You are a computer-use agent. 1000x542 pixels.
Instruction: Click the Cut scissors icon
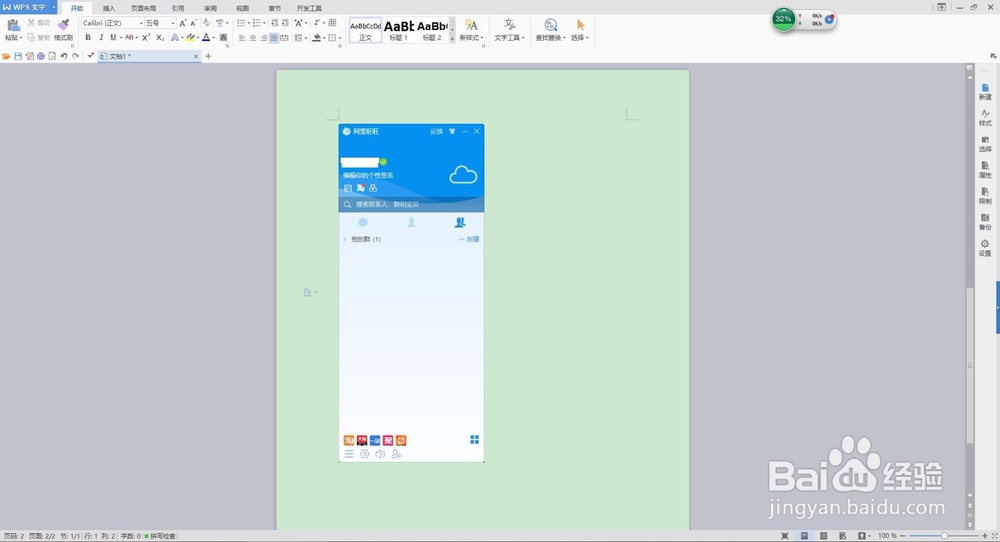tap(31, 22)
